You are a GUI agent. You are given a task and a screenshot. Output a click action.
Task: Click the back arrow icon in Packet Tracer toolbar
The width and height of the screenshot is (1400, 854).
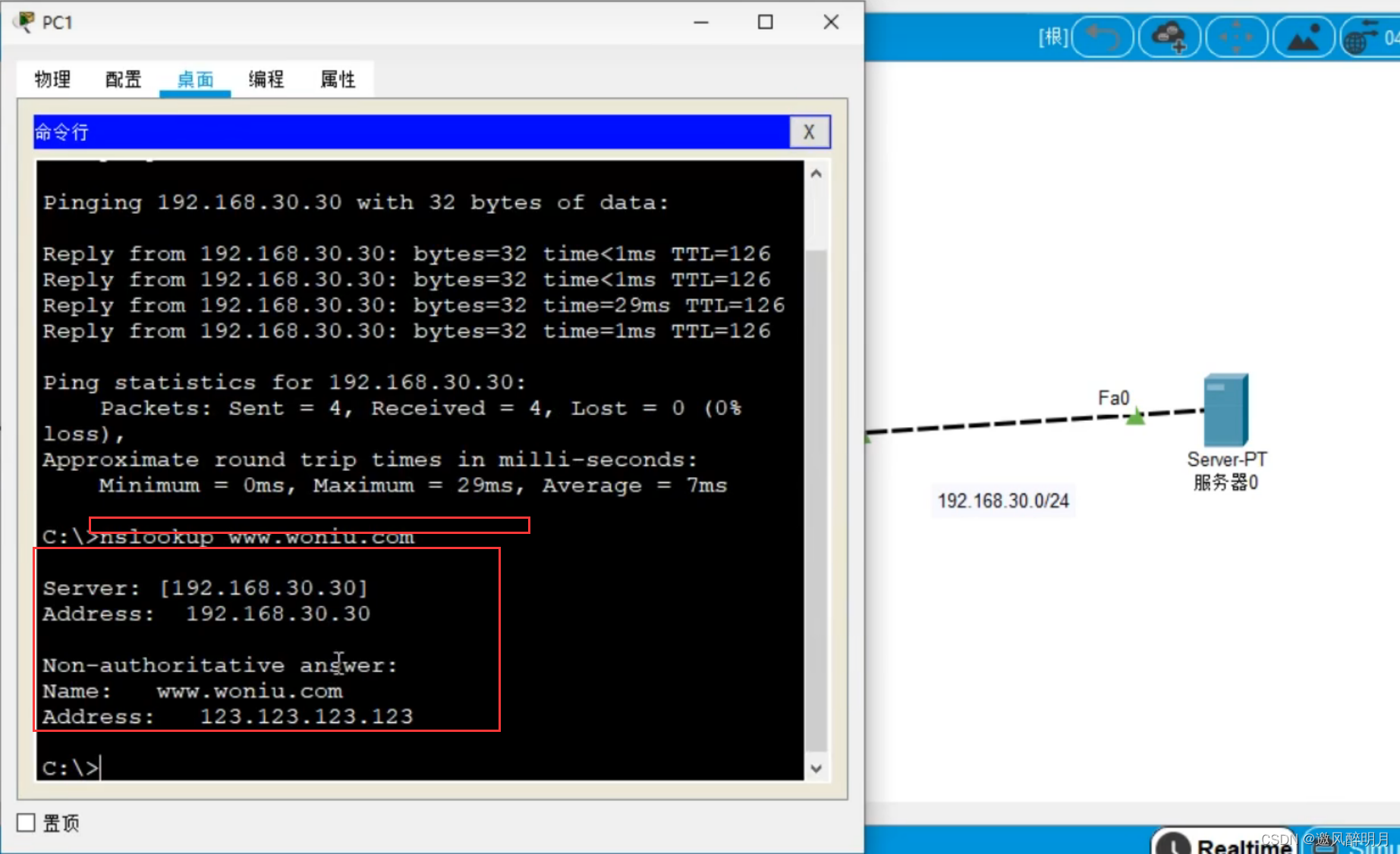[x=1103, y=36]
